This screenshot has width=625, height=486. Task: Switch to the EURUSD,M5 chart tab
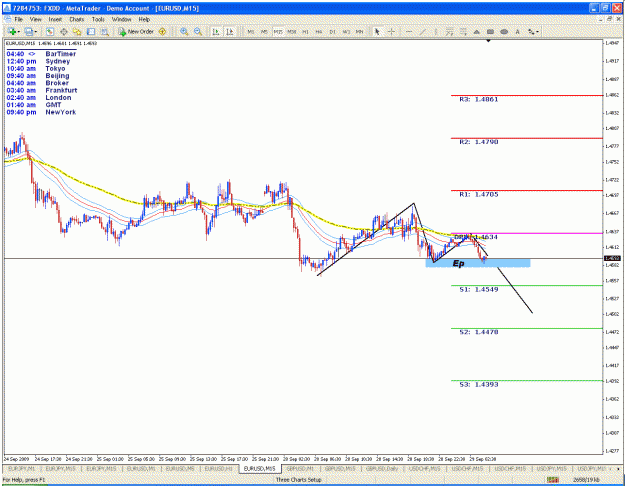(x=180, y=469)
